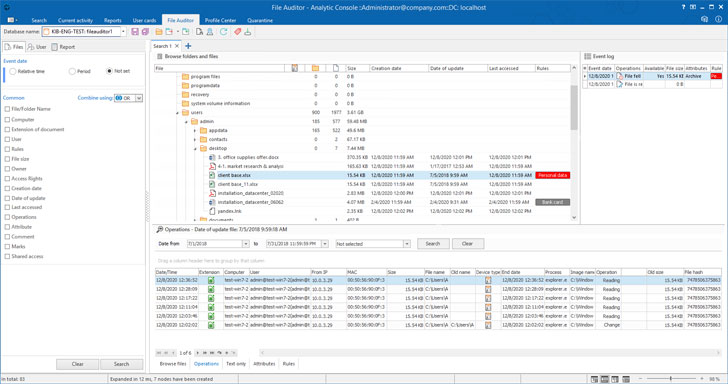Select the client base_11.xlsx file row
The image size is (728, 384).
[362, 184]
